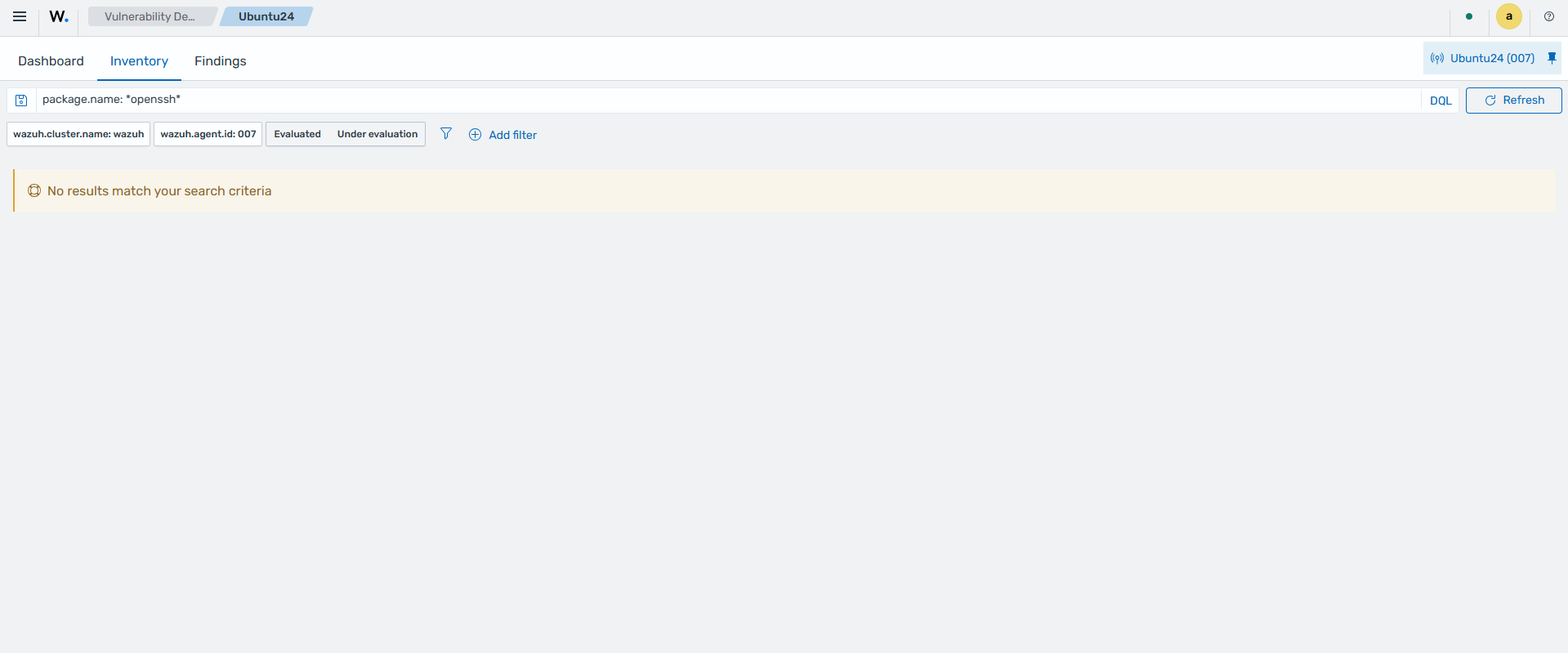Click the wazuh.agent.id: 007 filter pill
Viewport: 1568px width, 653px height.
[x=208, y=134]
